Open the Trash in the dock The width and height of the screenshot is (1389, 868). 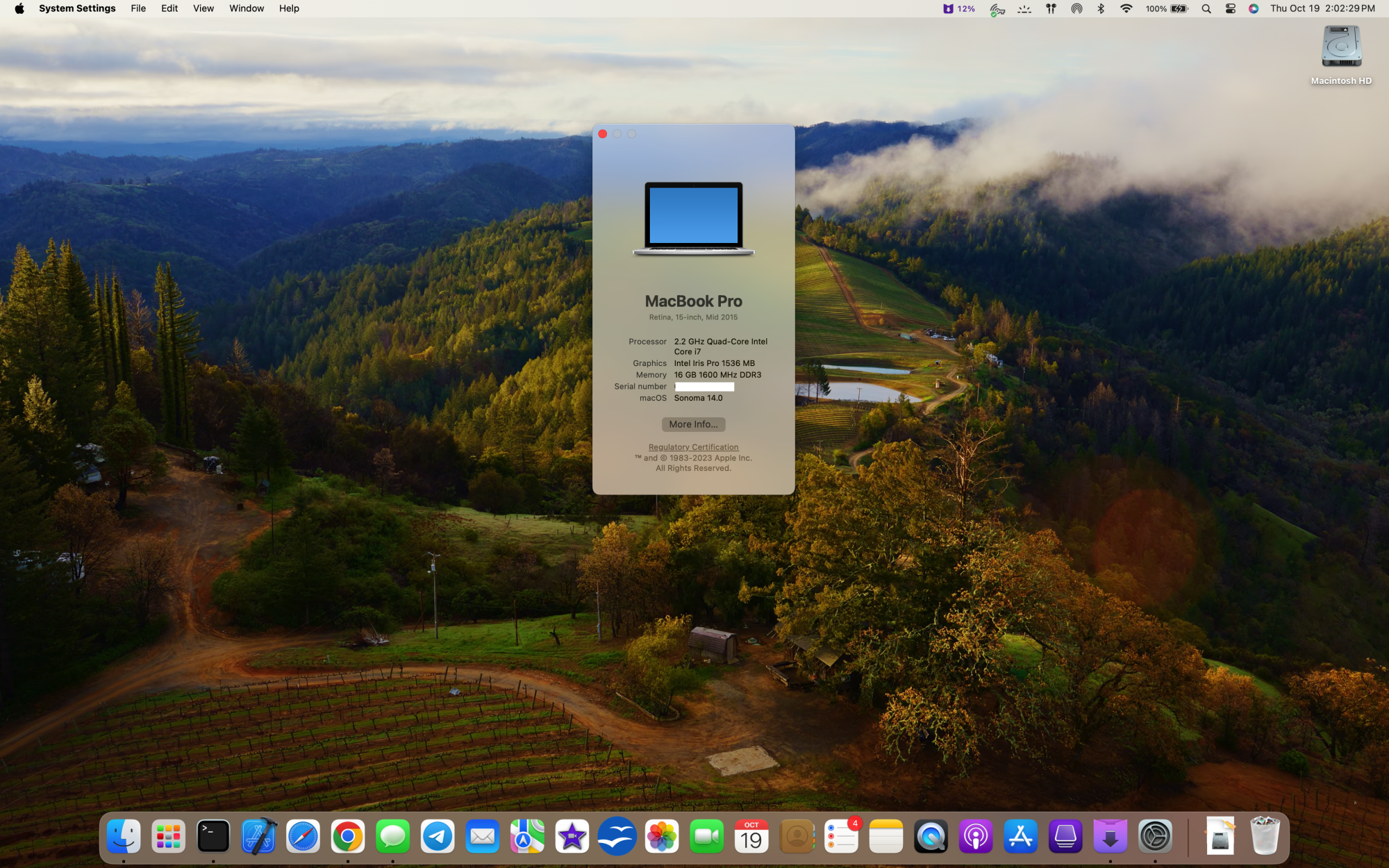click(x=1264, y=836)
